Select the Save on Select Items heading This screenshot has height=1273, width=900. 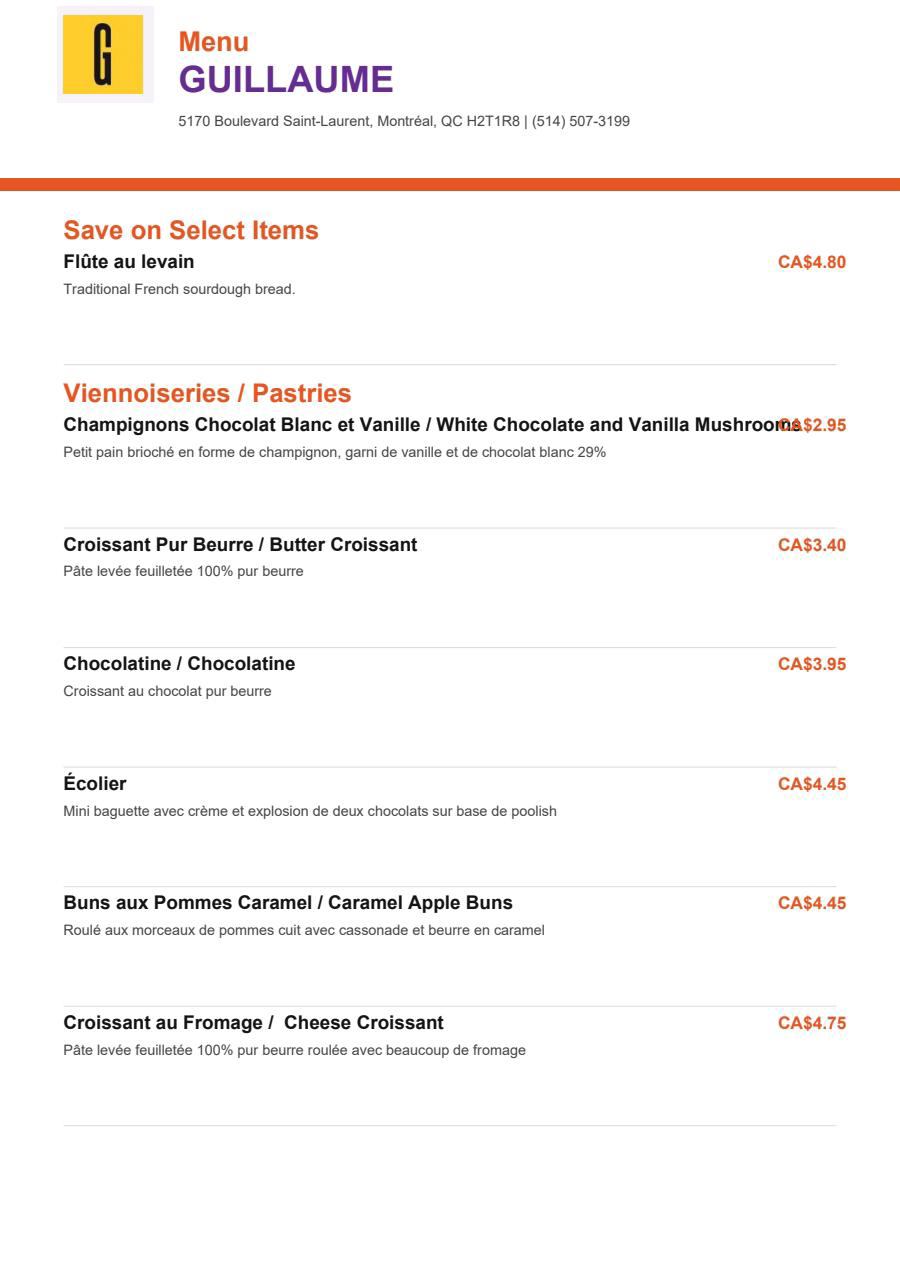click(x=191, y=230)
